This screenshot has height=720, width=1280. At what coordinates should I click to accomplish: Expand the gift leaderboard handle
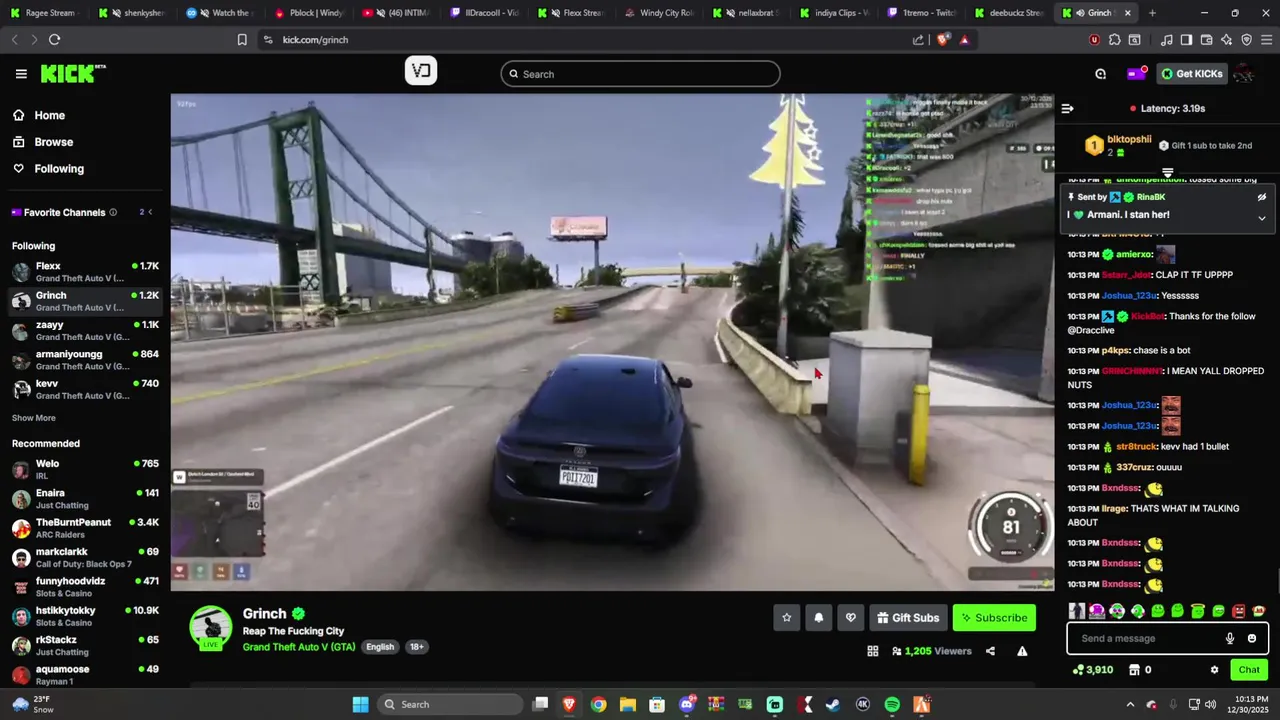coord(1167,173)
